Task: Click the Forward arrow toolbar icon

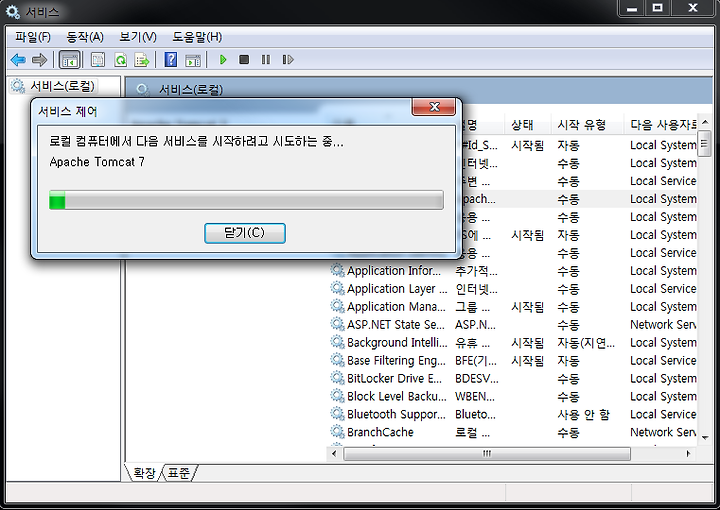Action: pos(39,60)
